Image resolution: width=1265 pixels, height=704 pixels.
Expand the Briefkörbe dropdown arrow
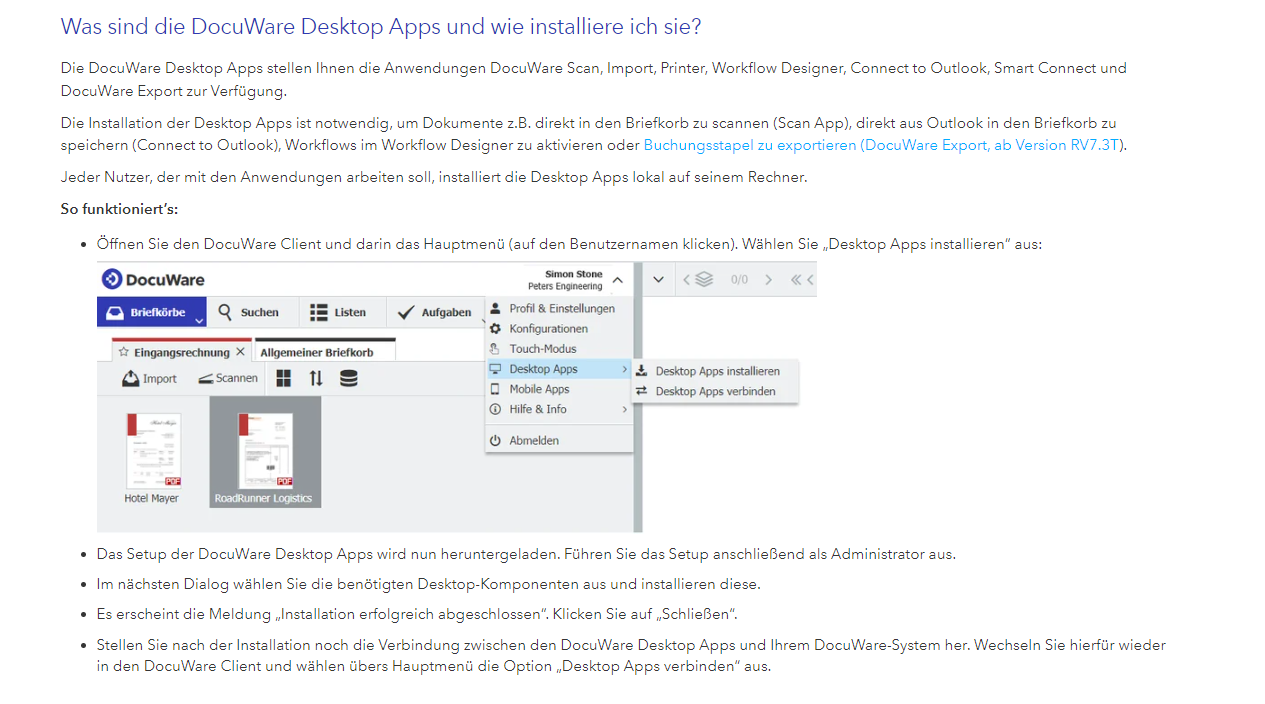click(x=199, y=320)
